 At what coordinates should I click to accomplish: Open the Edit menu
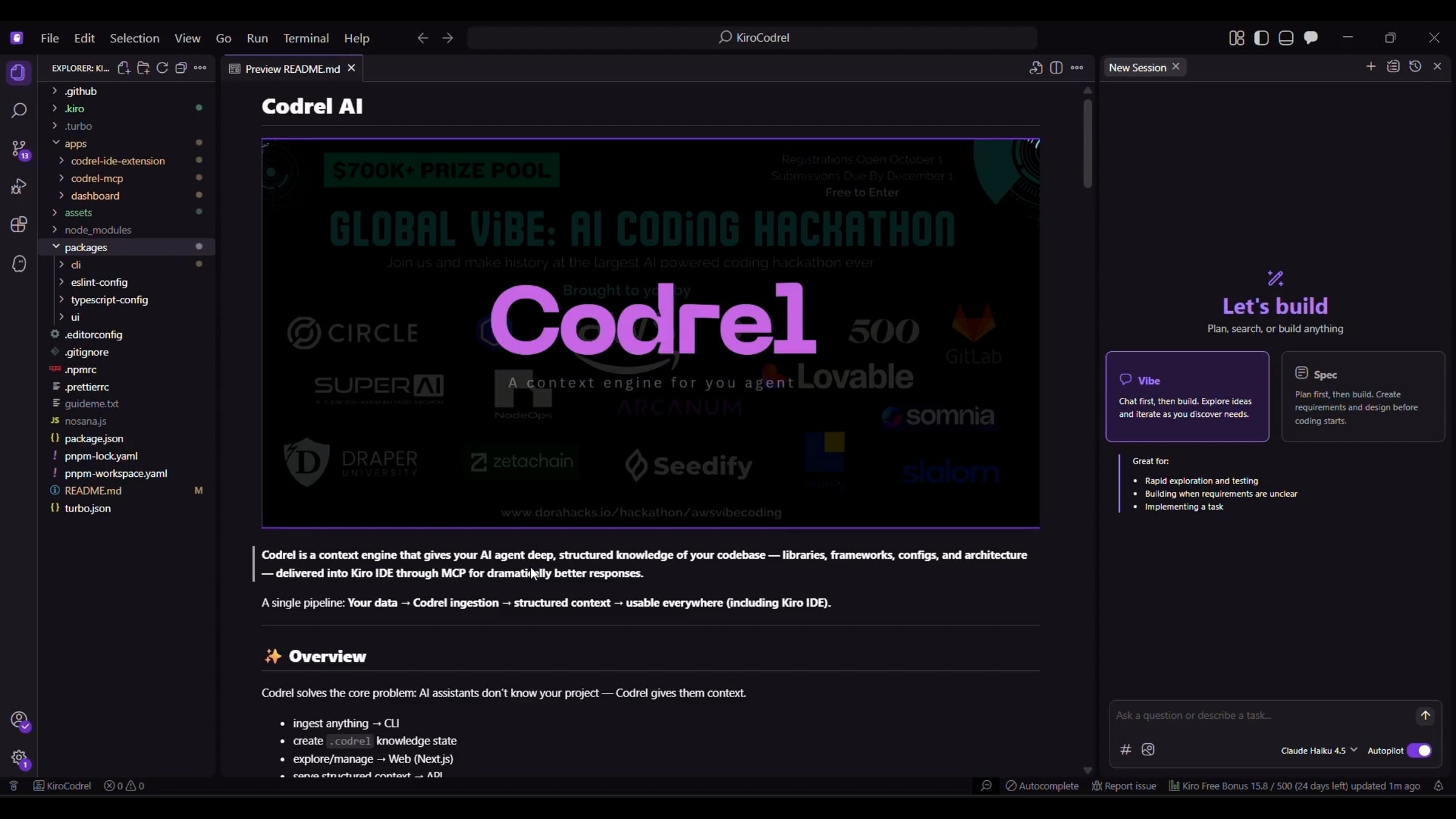(x=84, y=38)
